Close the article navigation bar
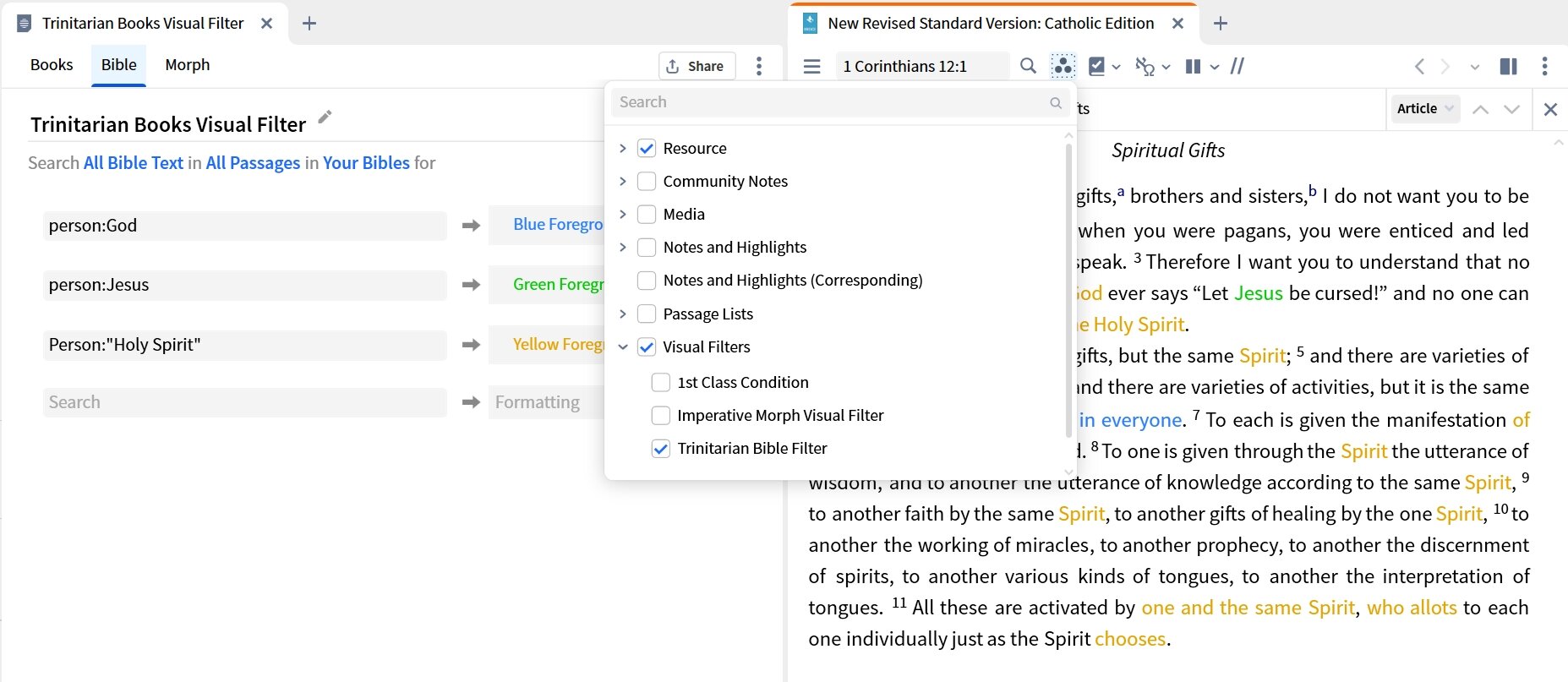 (1550, 109)
